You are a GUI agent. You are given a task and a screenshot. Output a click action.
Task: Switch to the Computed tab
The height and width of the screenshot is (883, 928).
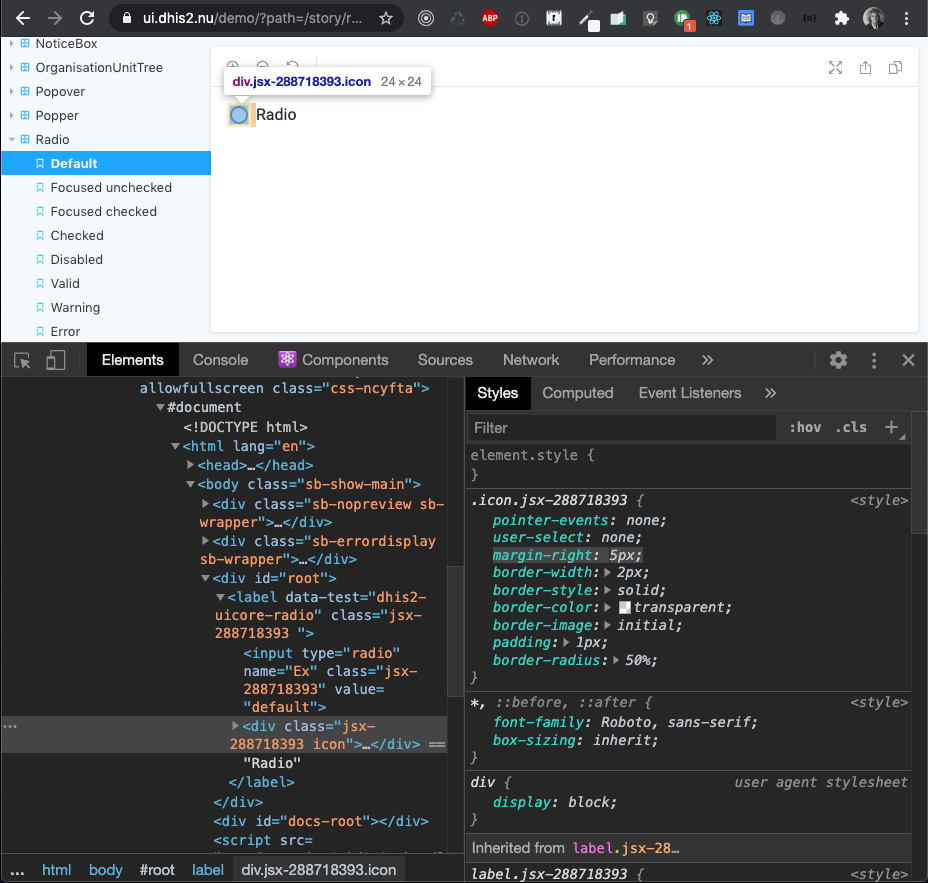pos(577,393)
